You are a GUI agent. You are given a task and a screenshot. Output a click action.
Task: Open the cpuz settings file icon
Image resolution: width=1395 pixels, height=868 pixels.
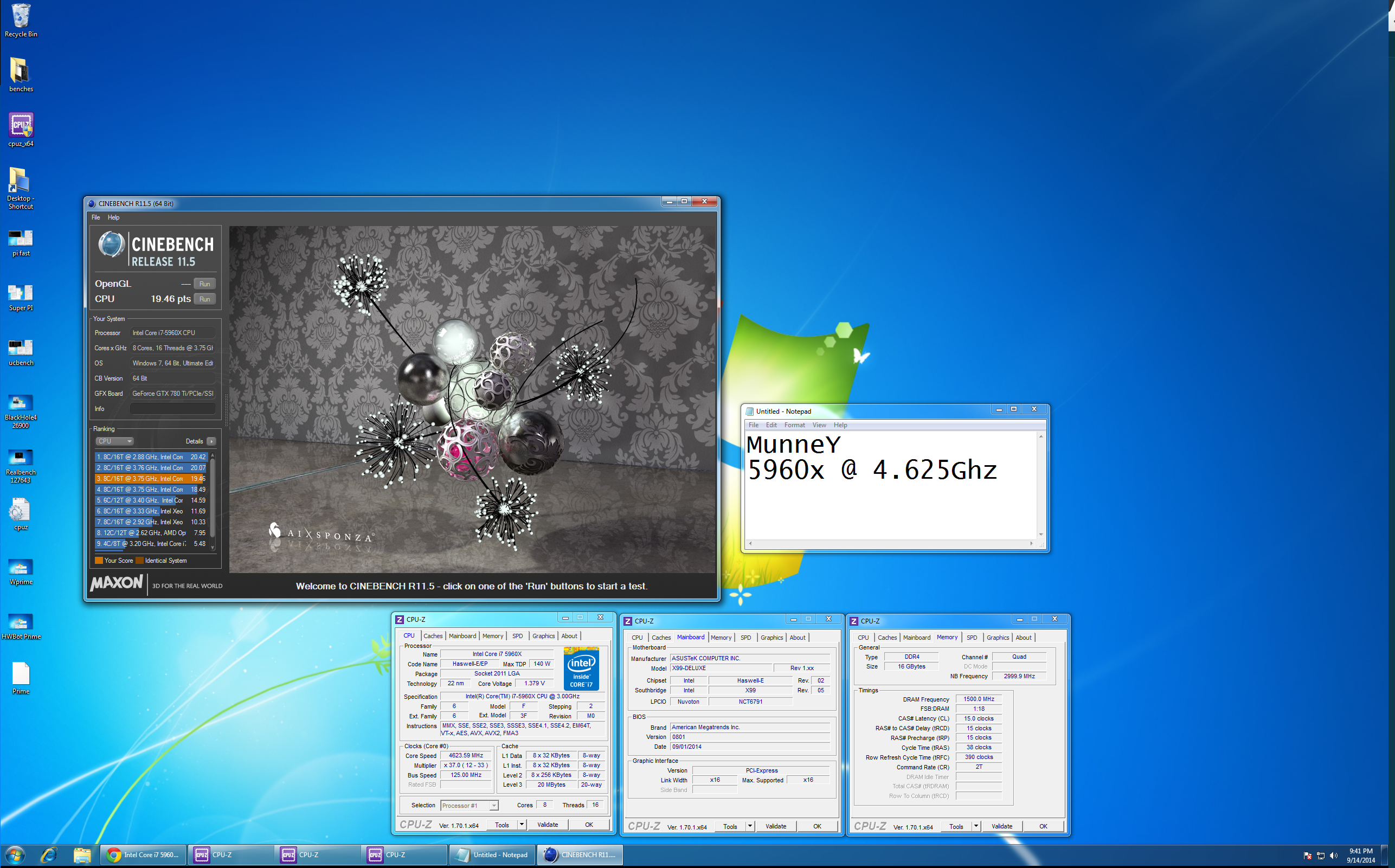coord(21,514)
